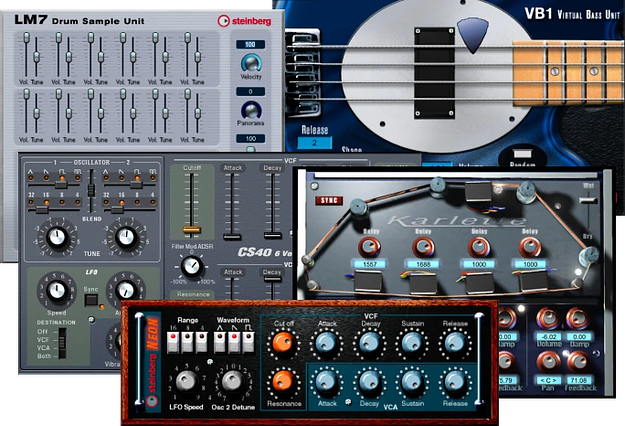The width and height of the screenshot is (625, 426).
Task: Click the orange Resonance knob on Neon
Action: (x=283, y=381)
